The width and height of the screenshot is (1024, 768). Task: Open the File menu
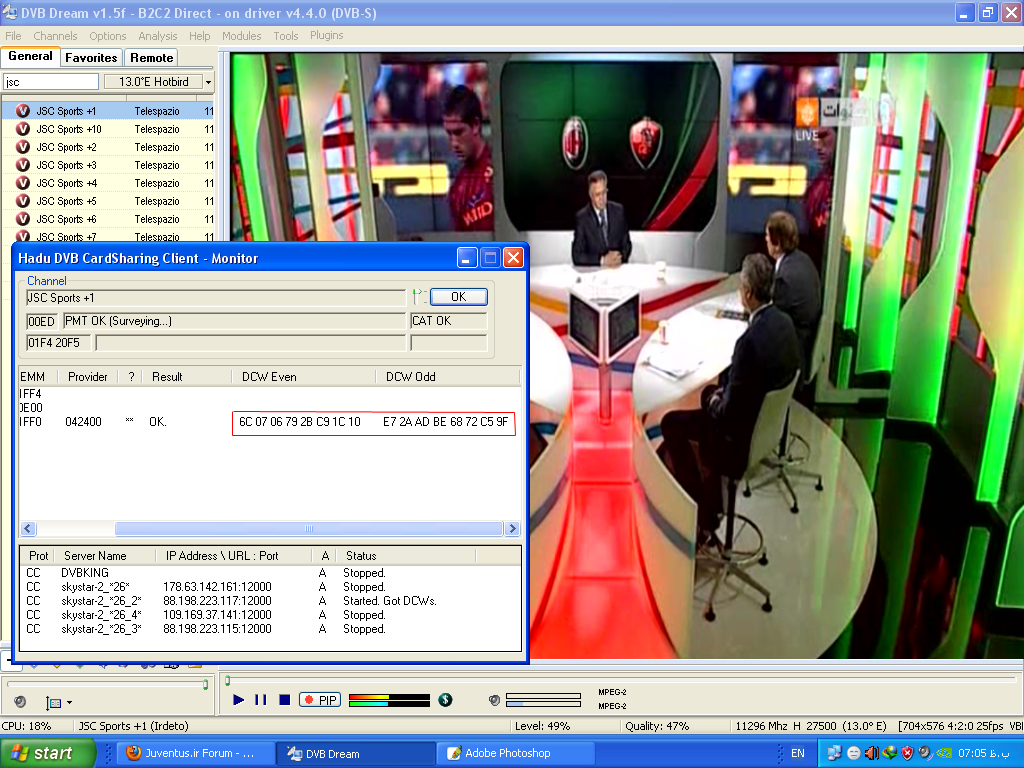(x=13, y=36)
